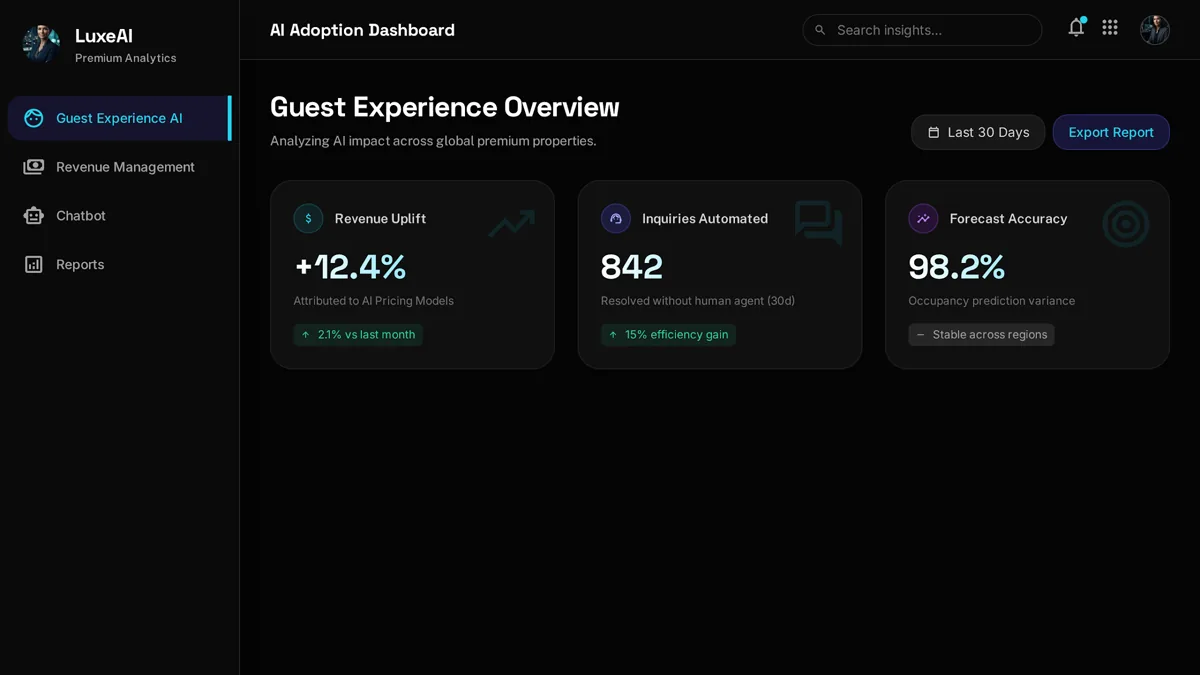Screen dimensions: 1200x675
Task: Click the 2.1% vs last month badge
Action: pos(358,335)
